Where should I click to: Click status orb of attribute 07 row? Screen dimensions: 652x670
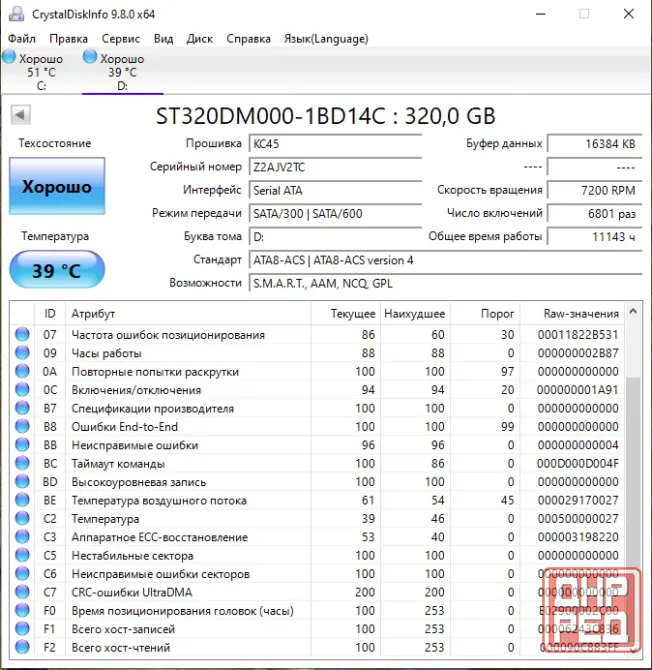coord(22,334)
